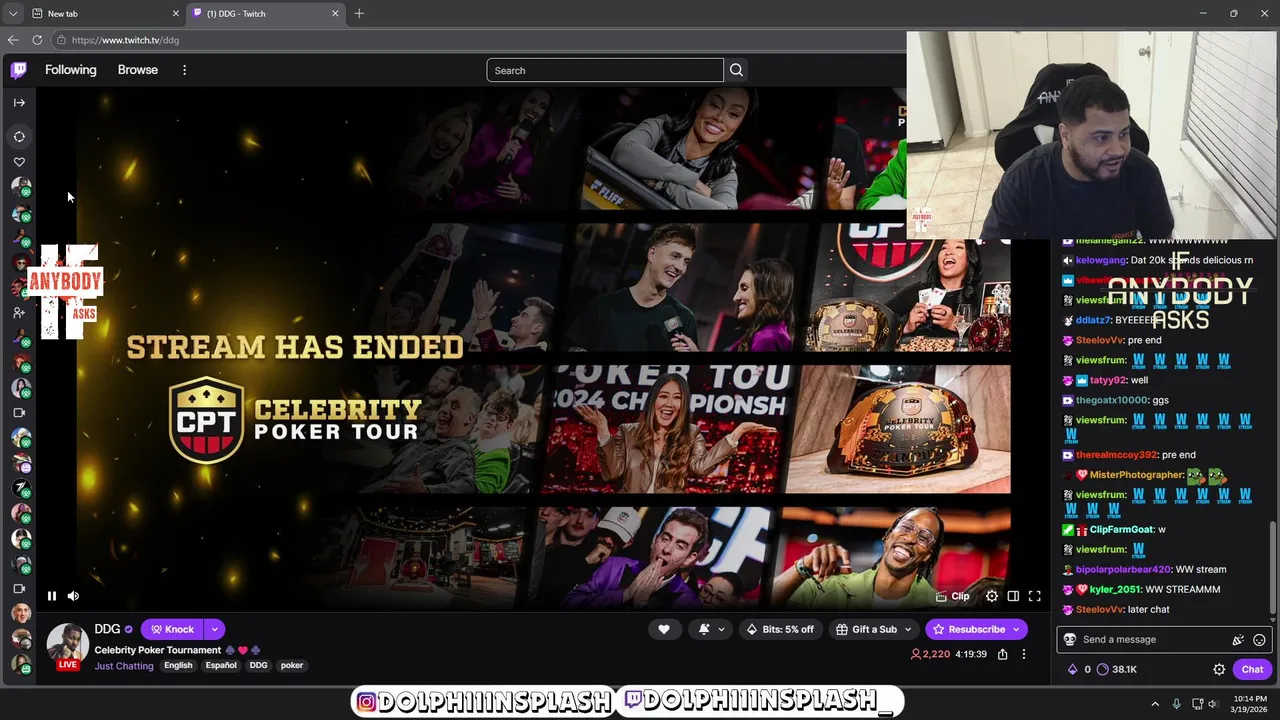Switch to the New tab browser tab
The width and height of the screenshot is (1280, 720).
click(x=105, y=13)
